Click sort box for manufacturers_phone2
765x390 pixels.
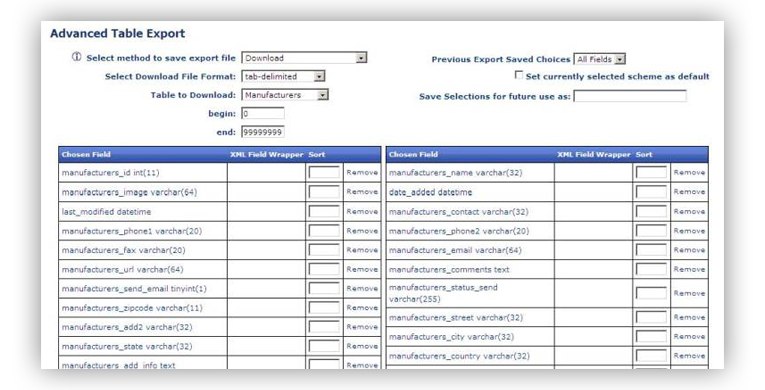[651, 230]
